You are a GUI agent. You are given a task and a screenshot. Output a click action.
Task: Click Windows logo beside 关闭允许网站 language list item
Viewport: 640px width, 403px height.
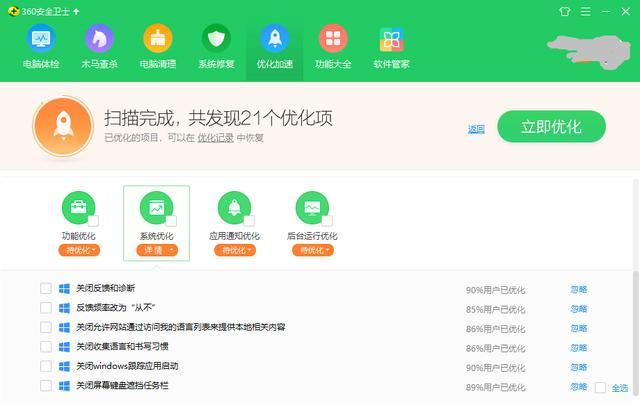(x=64, y=327)
